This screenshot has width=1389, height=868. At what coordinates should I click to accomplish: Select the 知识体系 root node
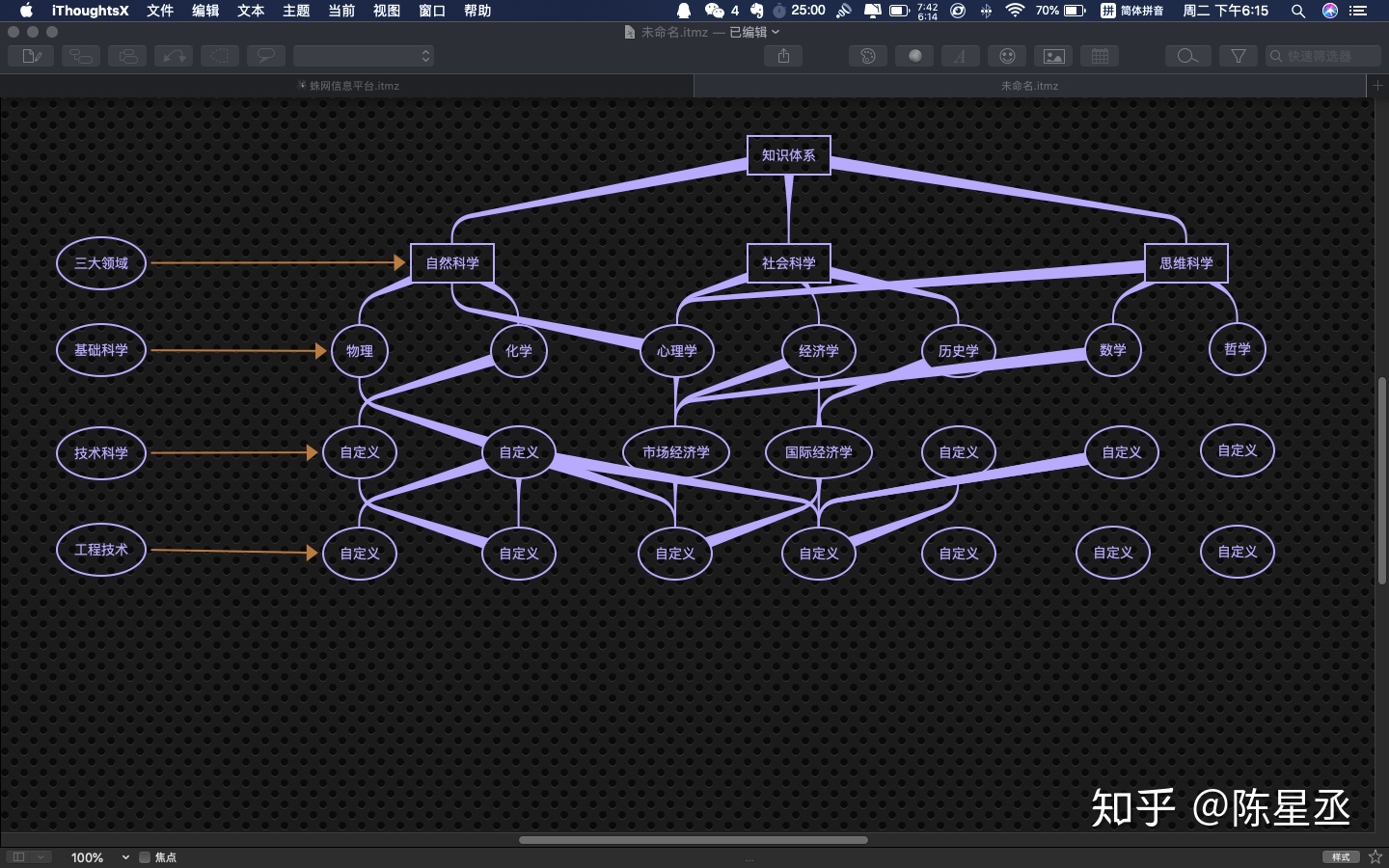[788, 155]
